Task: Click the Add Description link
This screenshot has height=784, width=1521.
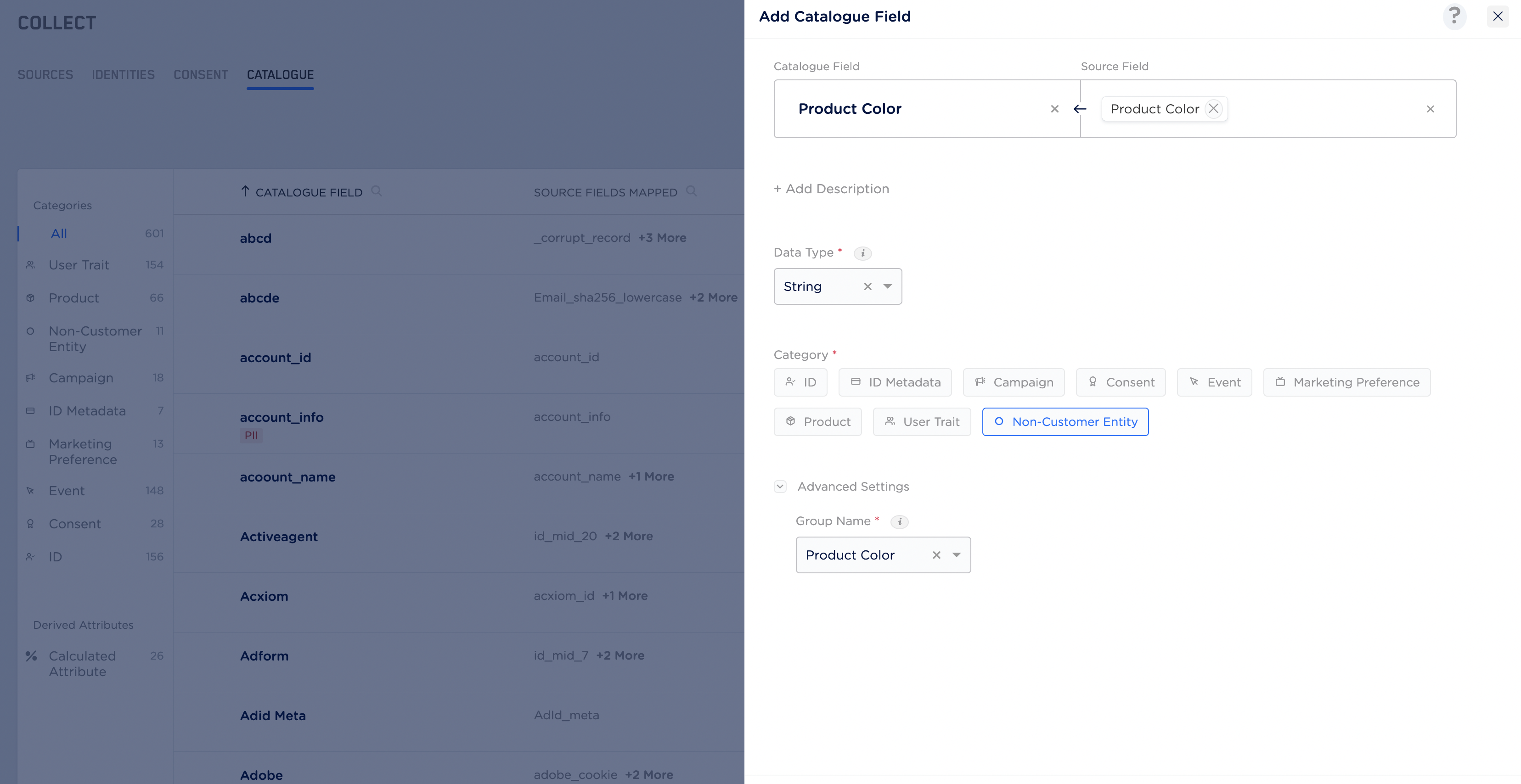Action: [831, 189]
